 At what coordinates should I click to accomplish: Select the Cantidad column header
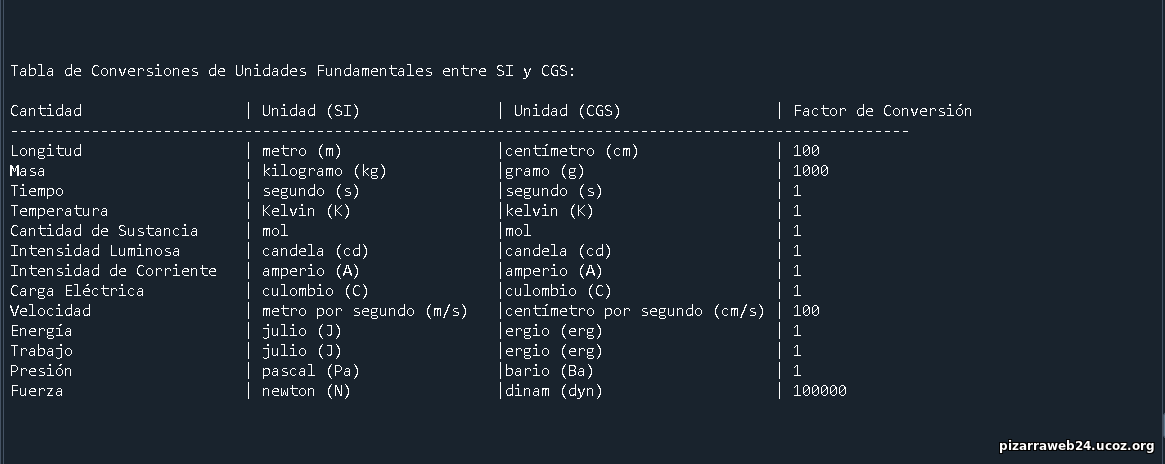46,111
